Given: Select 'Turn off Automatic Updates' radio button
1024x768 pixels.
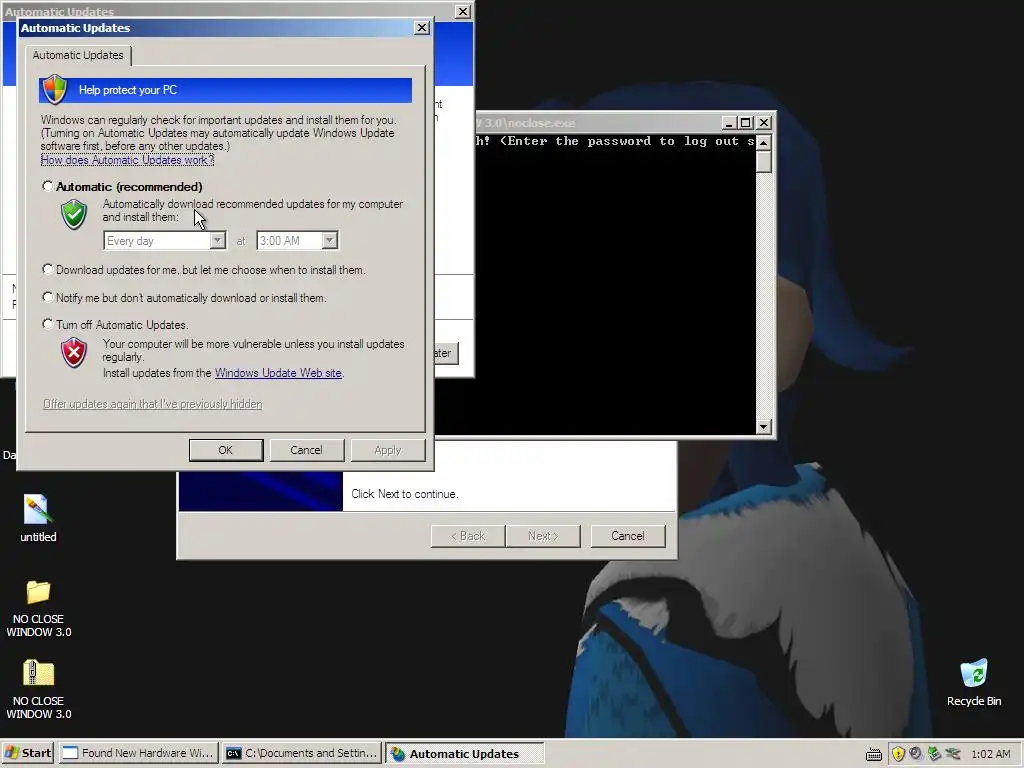Looking at the screenshot, I should click(48, 324).
